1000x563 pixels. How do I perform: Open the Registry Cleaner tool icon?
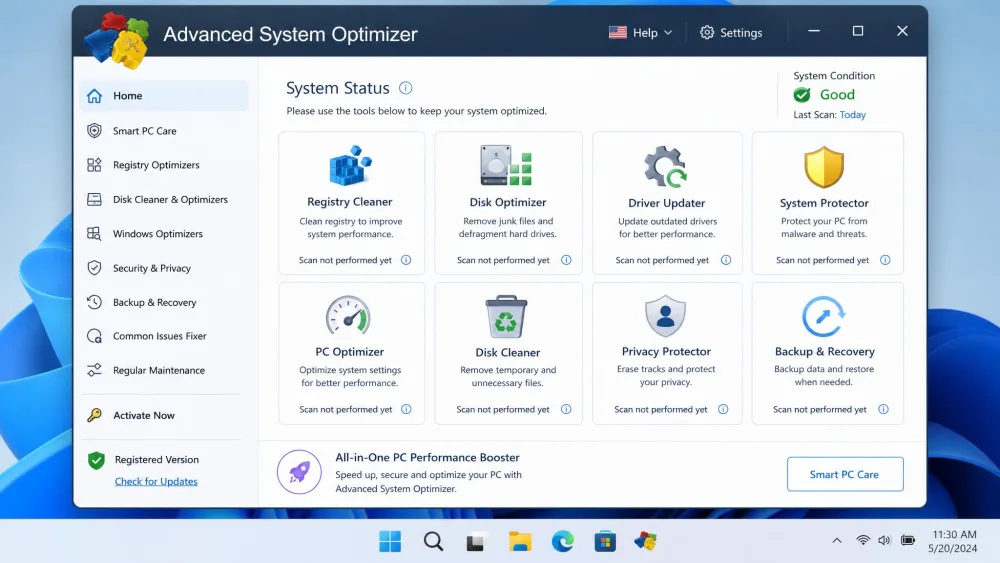[350, 166]
